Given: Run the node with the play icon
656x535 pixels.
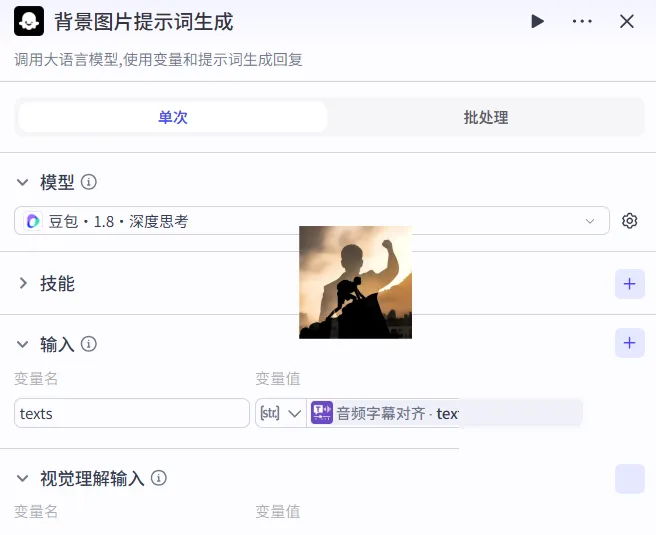Looking at the screenshot, I should [538, 21].
